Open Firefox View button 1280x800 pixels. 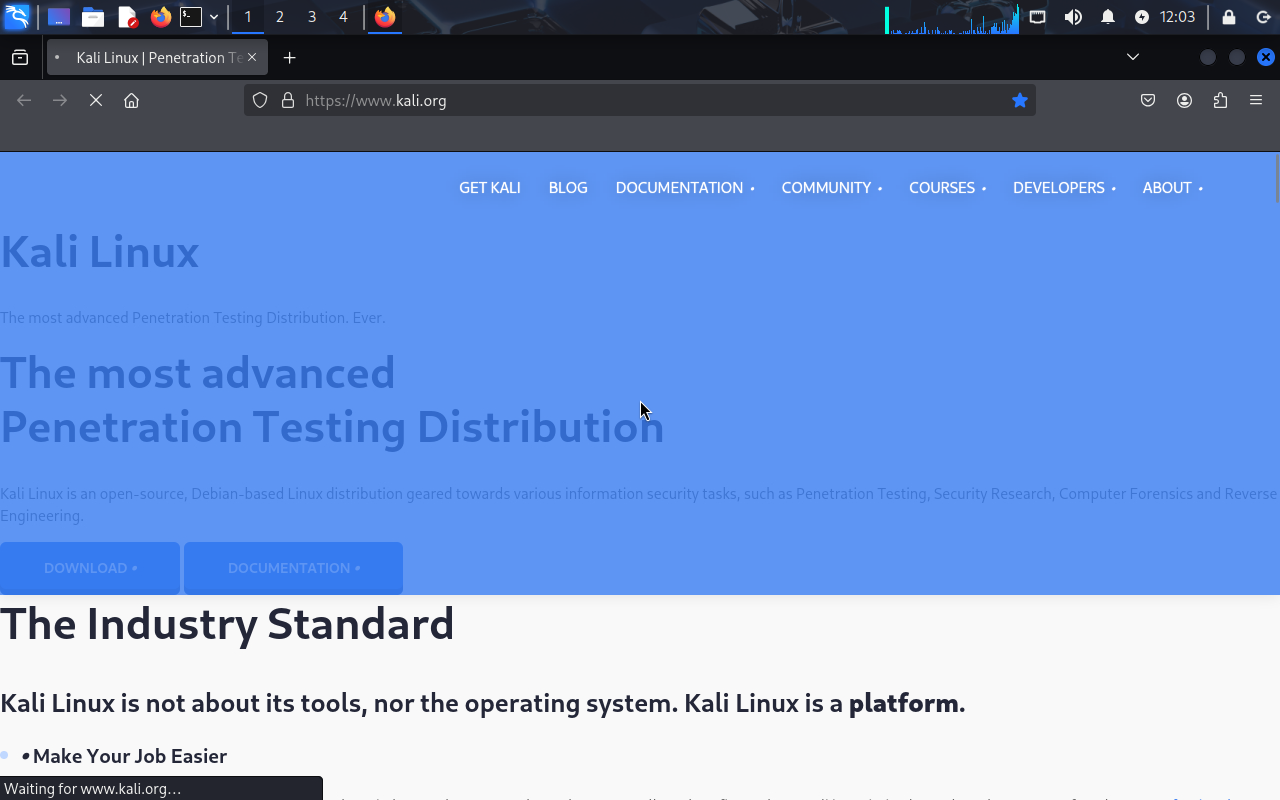click(x=20, y=58)
